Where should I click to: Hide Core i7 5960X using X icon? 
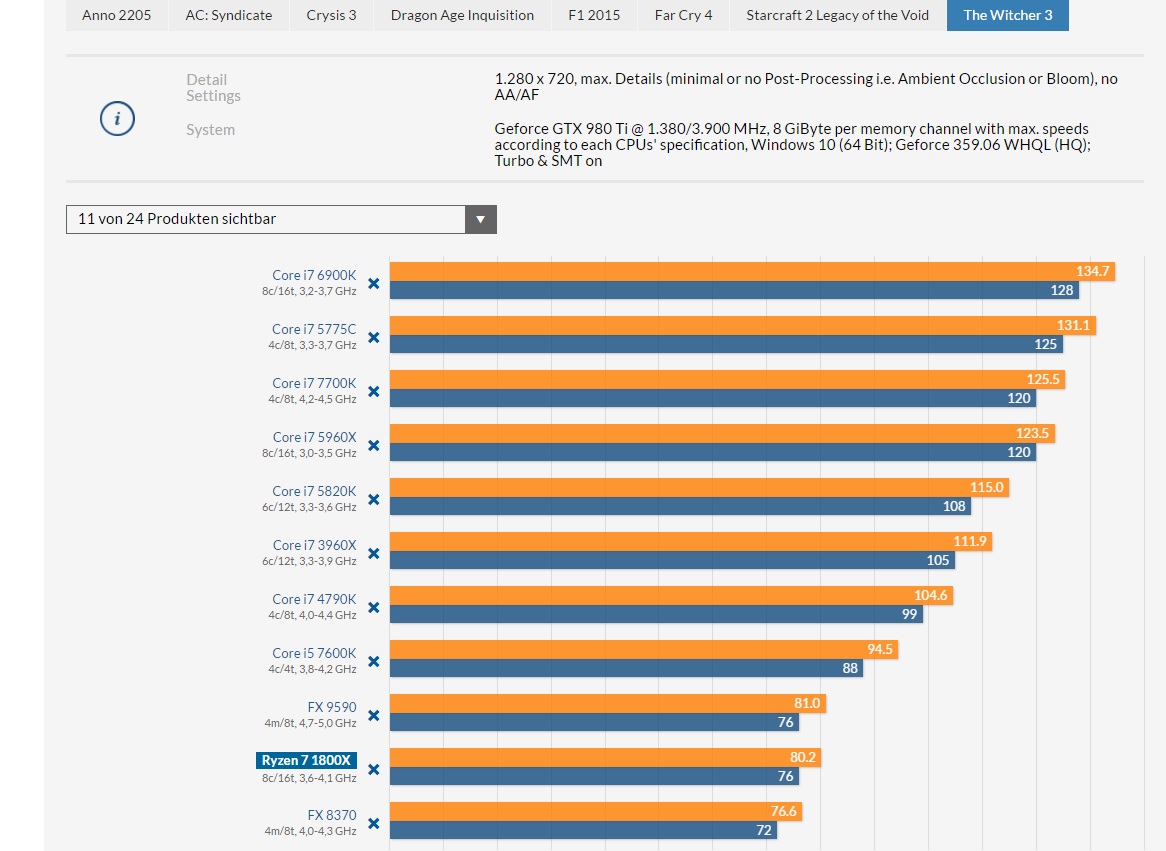373,445
